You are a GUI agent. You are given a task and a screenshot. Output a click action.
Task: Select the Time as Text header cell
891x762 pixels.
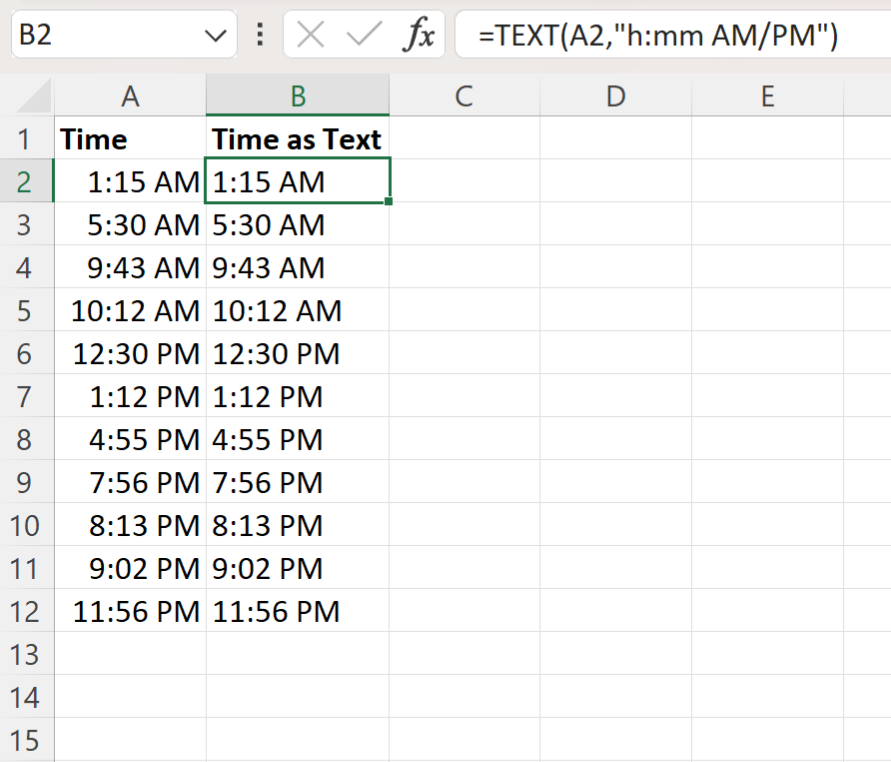coord(297,139)
